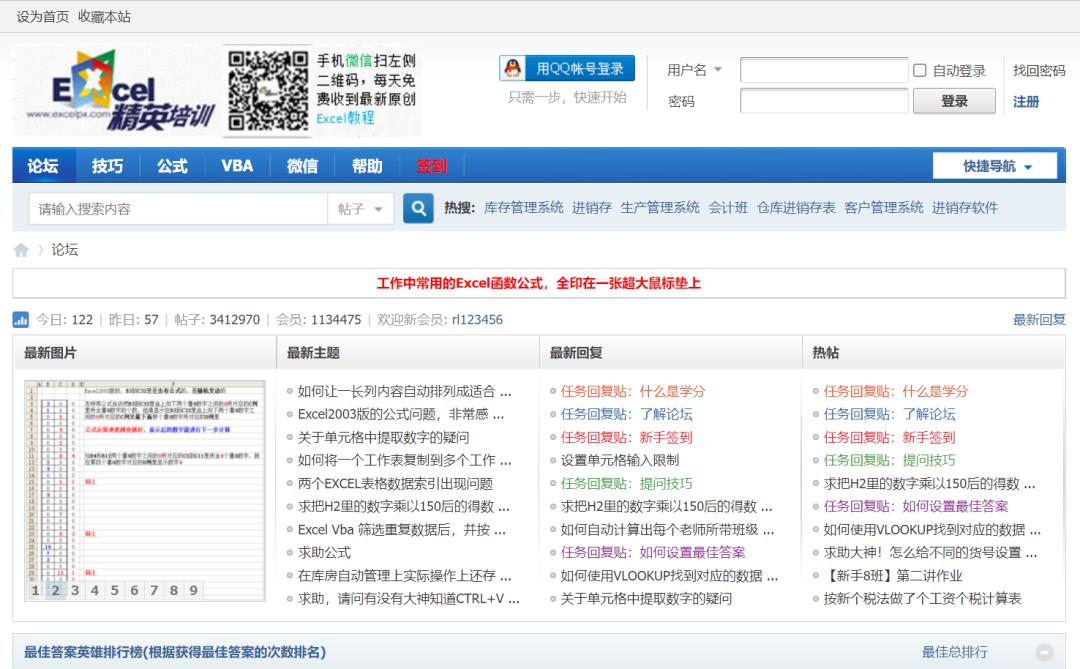Click the blue search magnifier icon
The width and height of the screenshot is (1080, 669).
pyautogui.click(x=417, y=208)
